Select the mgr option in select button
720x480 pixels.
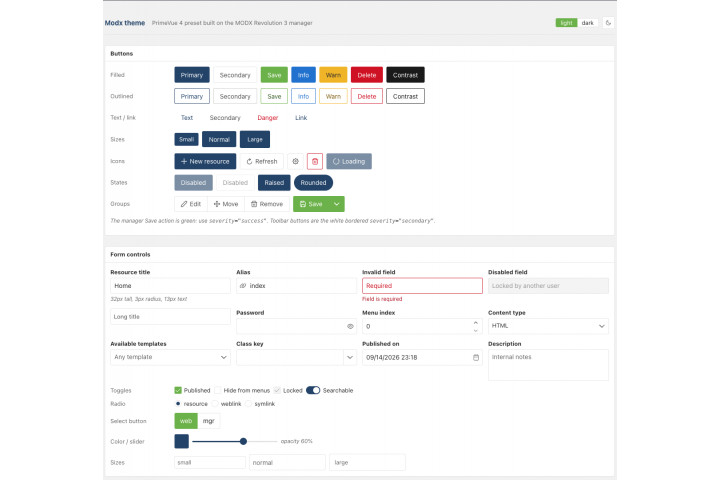208,421
